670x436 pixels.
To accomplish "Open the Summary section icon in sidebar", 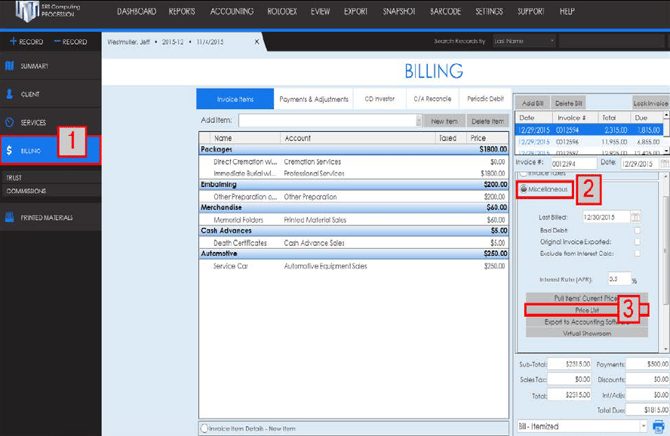I will [x=10, y=66].
